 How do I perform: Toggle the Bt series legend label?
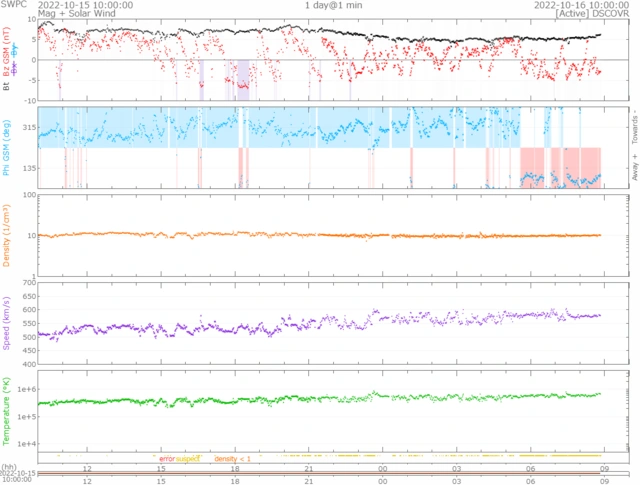[6, 88]
